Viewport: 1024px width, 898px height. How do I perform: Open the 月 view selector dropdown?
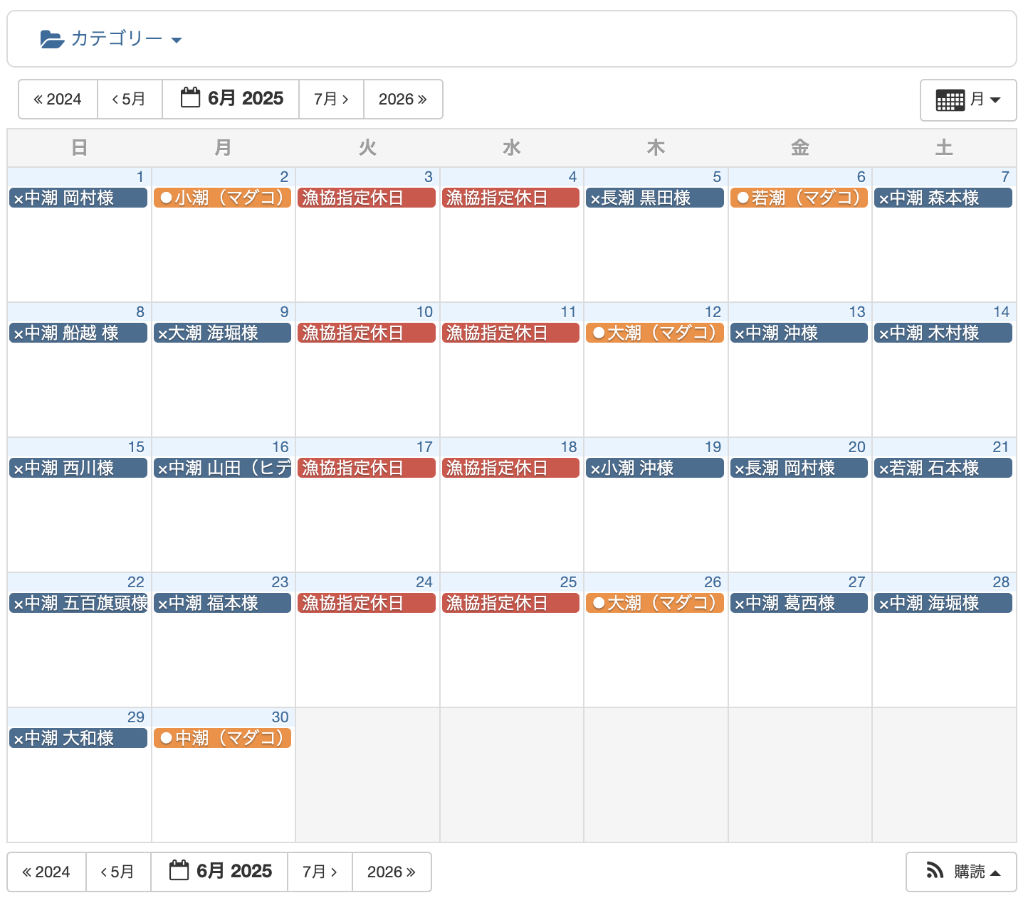click(x=967, y=100)
